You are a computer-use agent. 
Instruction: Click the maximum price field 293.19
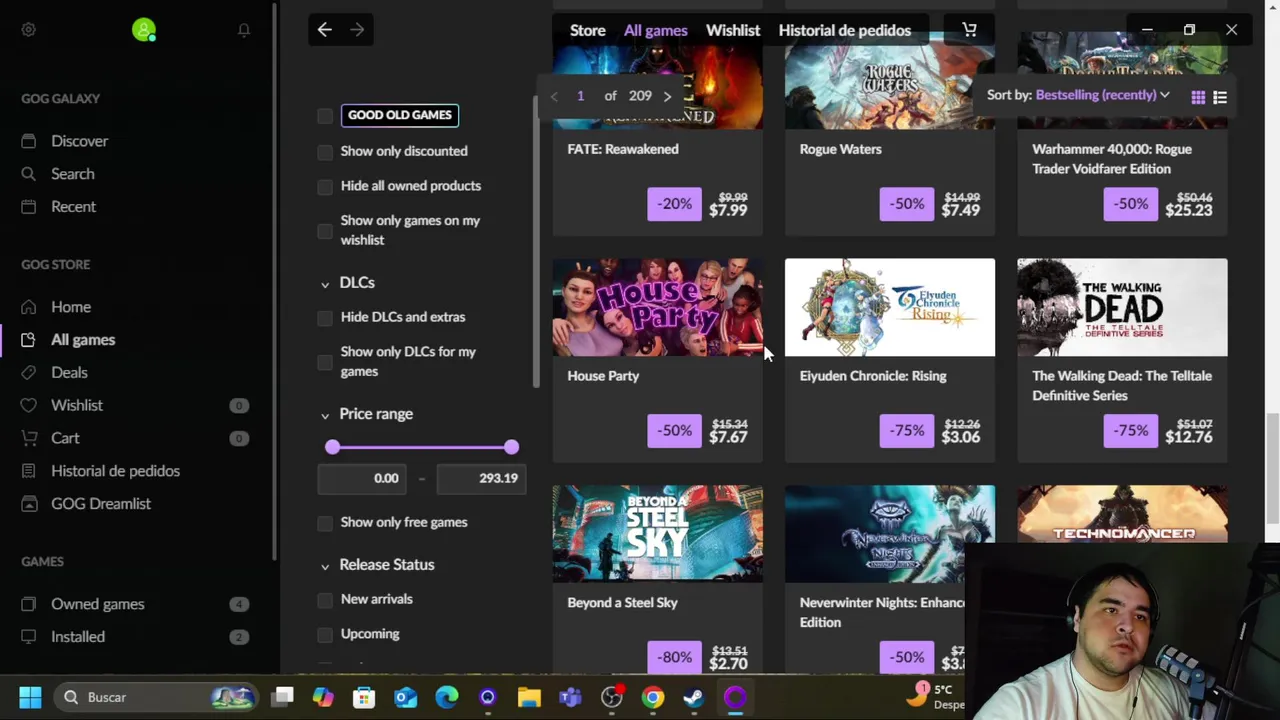pos(482,478)
